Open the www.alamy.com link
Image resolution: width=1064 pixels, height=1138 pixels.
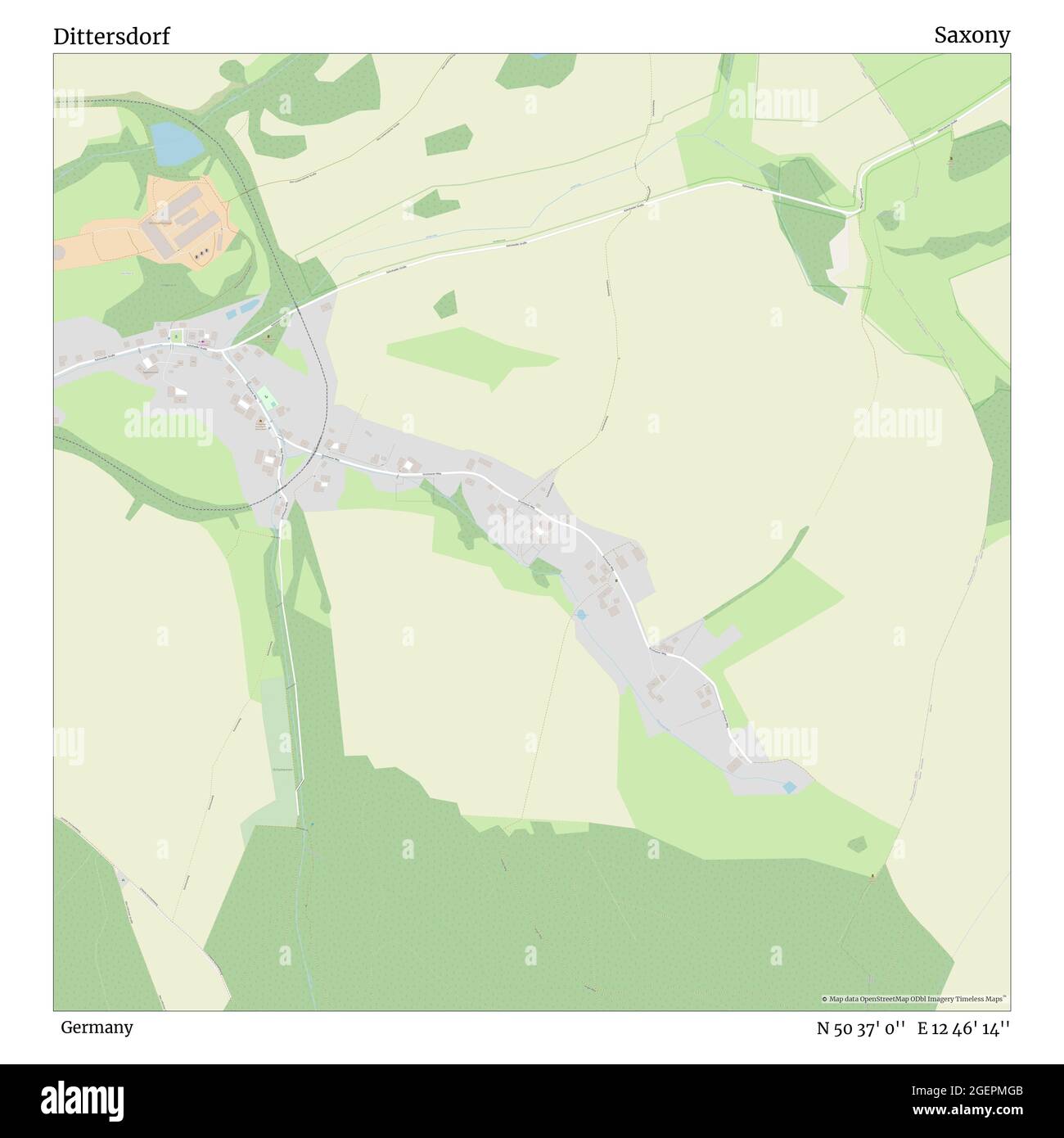point(967,1109)
